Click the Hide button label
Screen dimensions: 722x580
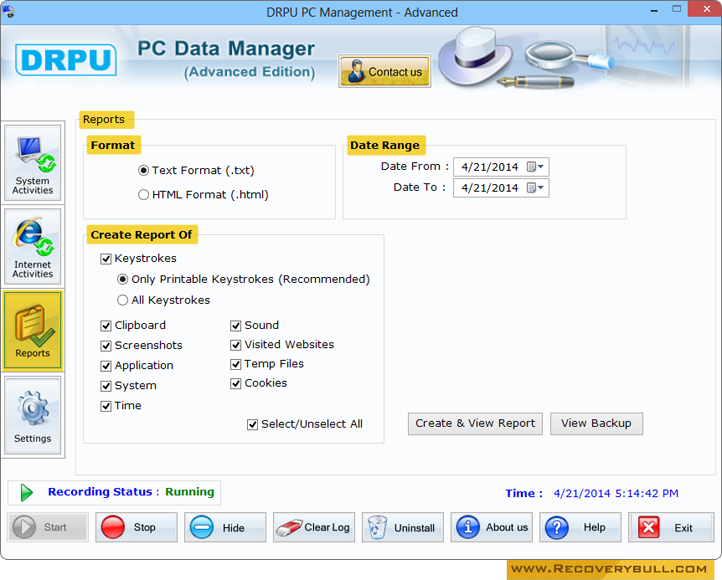point(233,528)
